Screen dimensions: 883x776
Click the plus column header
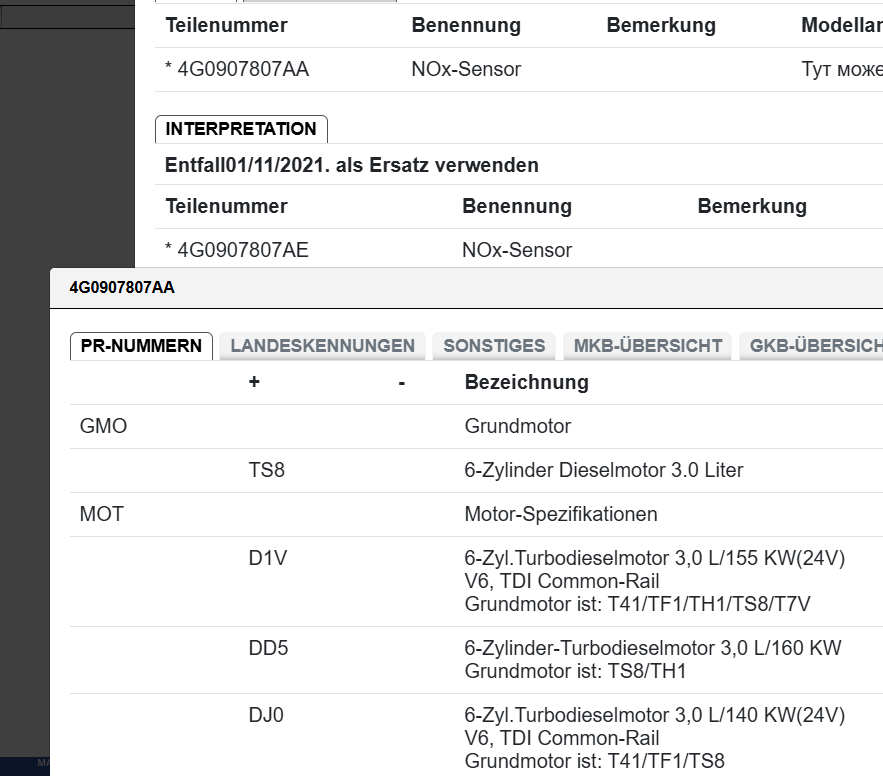tap(254, 382)
